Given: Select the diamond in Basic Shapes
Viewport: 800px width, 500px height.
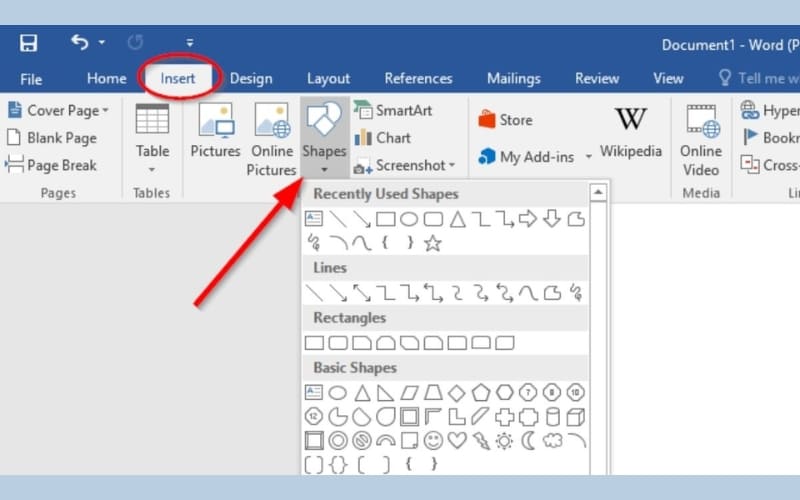Looking at the screenshot, I should click(457, 393).
